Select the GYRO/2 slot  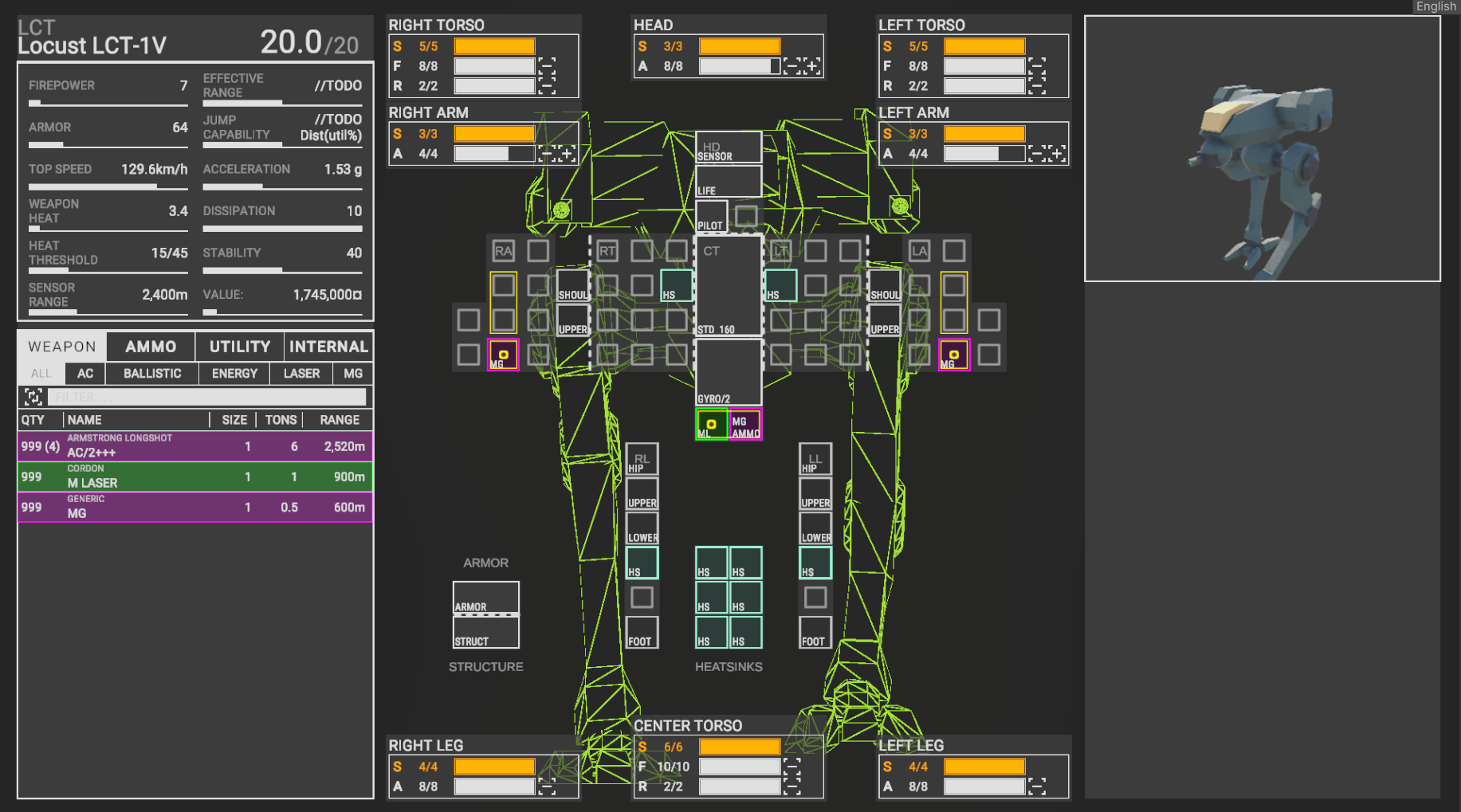click(729, 372)
